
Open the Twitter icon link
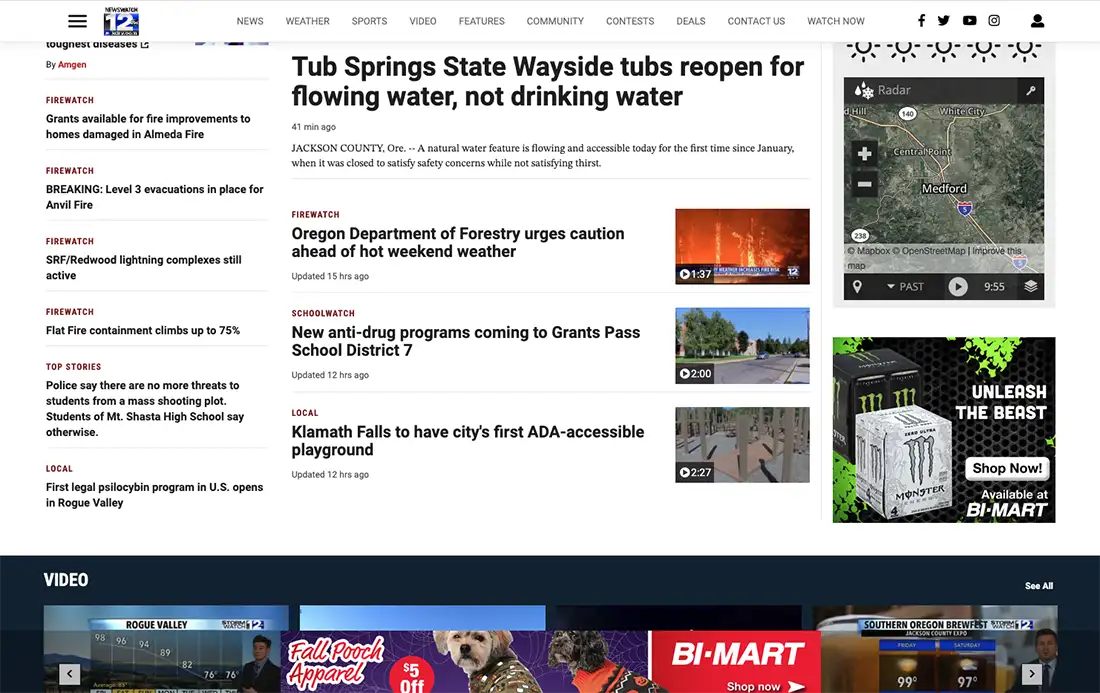coord(944,21)
